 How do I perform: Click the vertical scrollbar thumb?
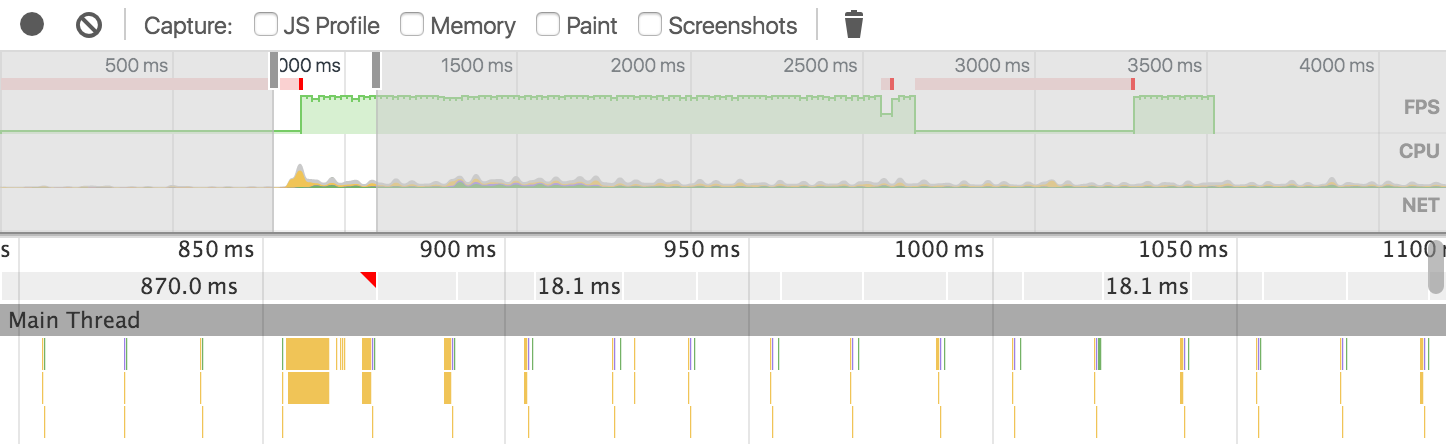click(x=1437, y=268)
